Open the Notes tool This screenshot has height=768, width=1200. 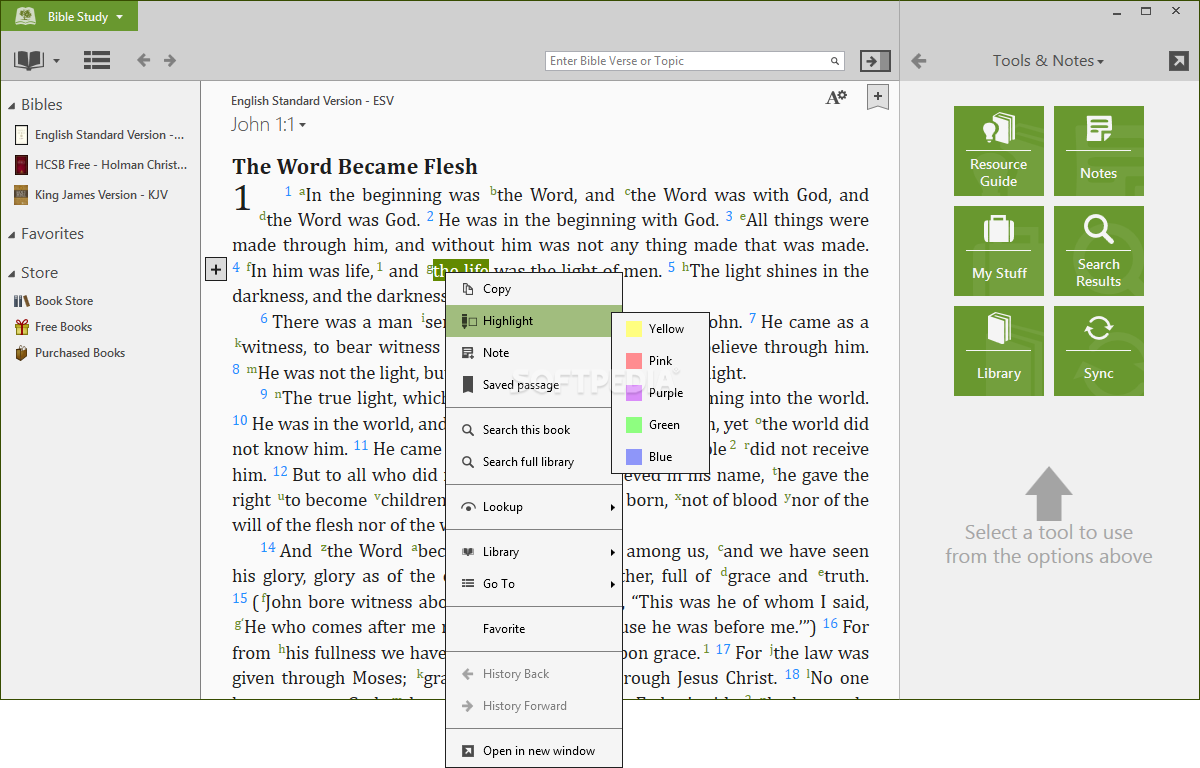pyautogui.click(x=1098, y=151)
